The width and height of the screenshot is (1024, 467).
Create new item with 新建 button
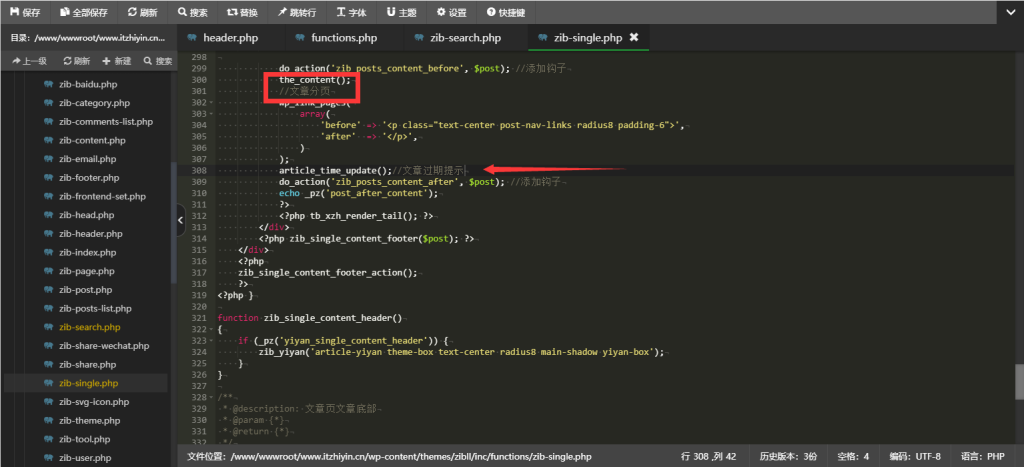tap(117, 61)
